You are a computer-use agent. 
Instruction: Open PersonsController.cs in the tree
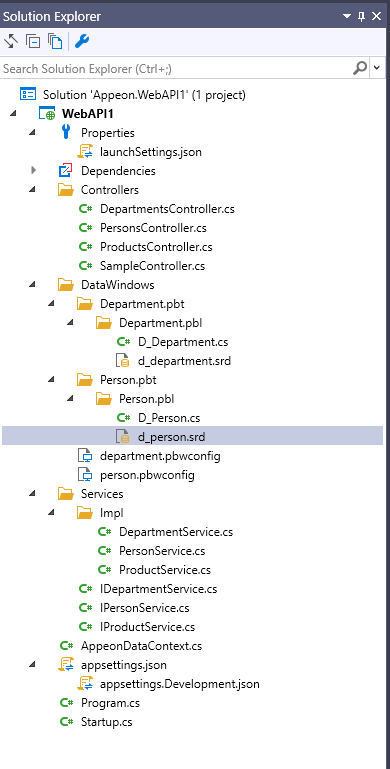click(153, 228)
